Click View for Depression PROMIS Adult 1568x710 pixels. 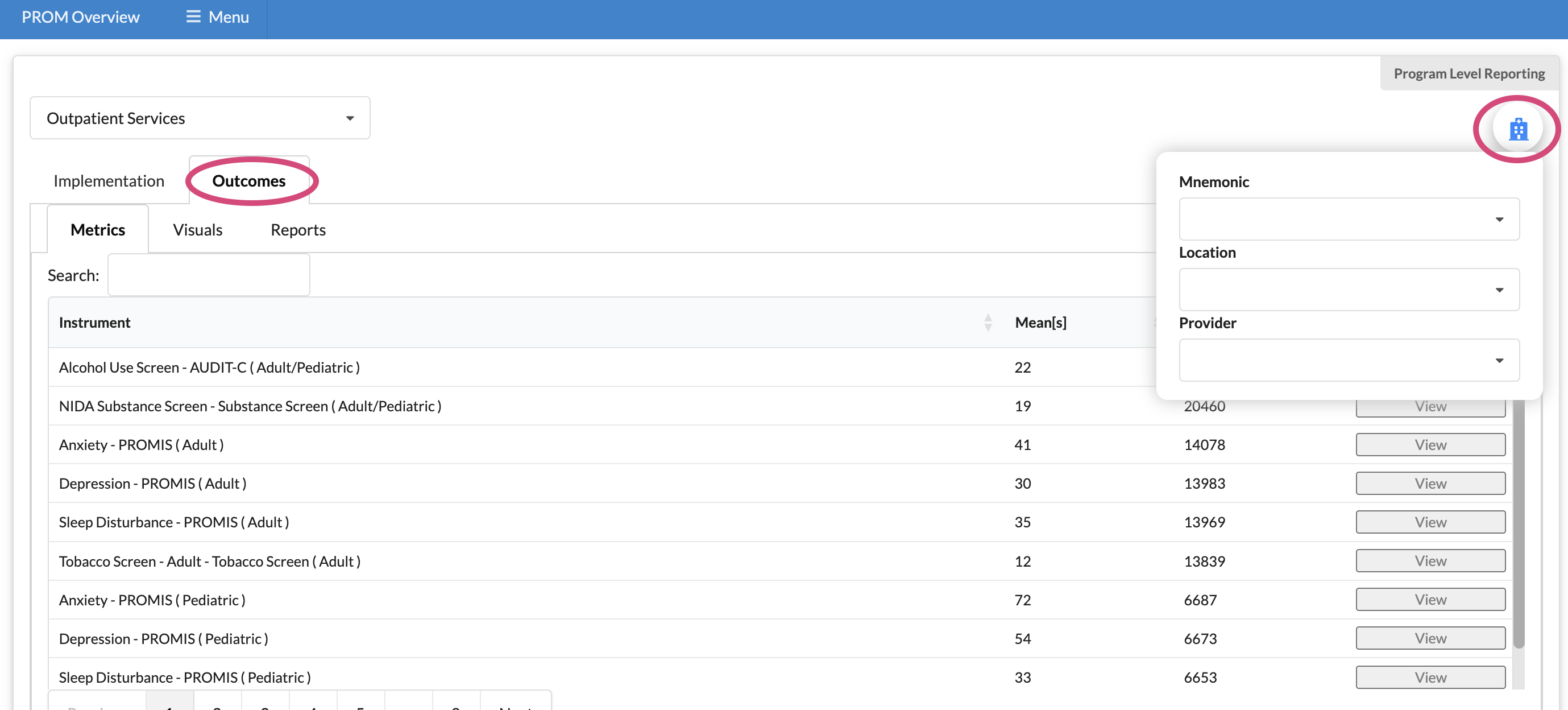click(x=1430, y=484)
